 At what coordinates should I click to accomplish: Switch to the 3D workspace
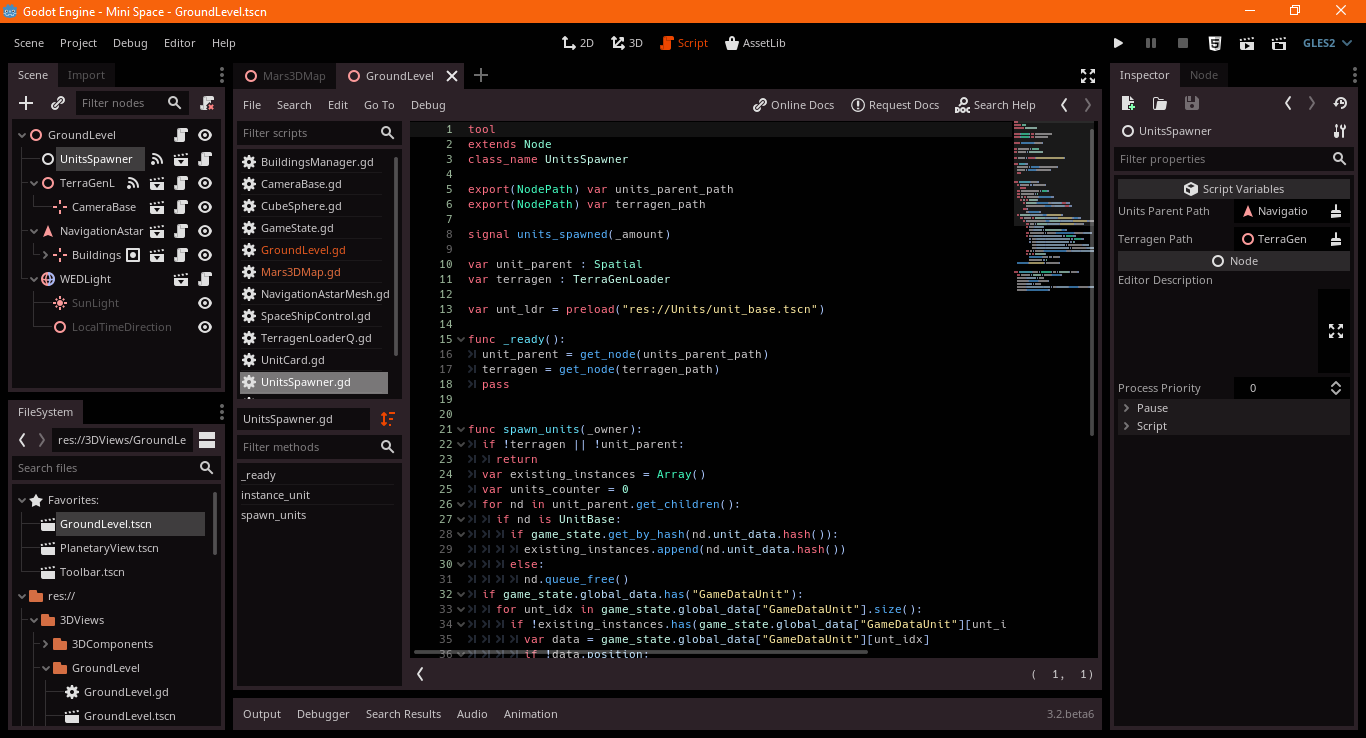[626, 43]
